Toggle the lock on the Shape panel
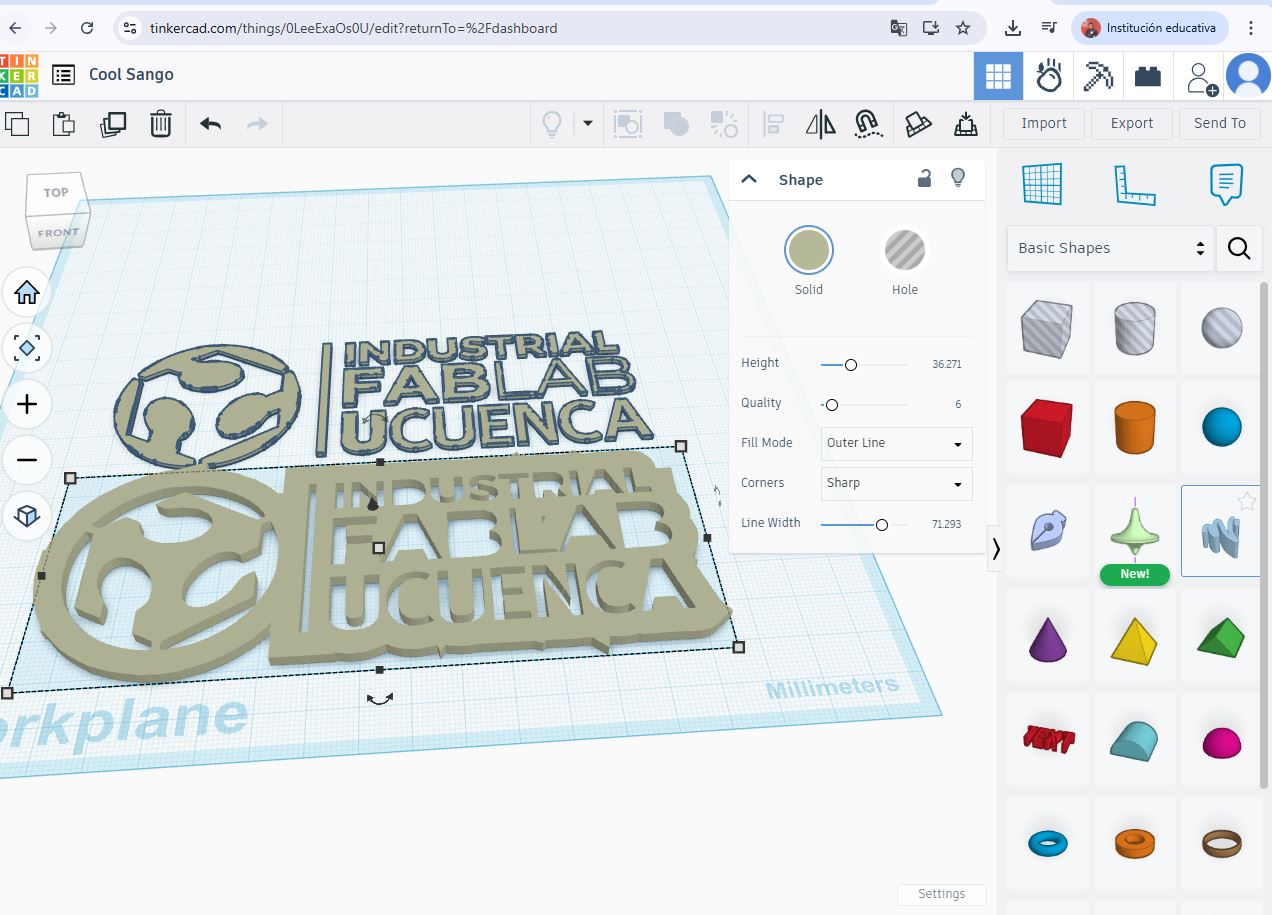This screenshot has height=915, width=1272. tap(923, 177)
